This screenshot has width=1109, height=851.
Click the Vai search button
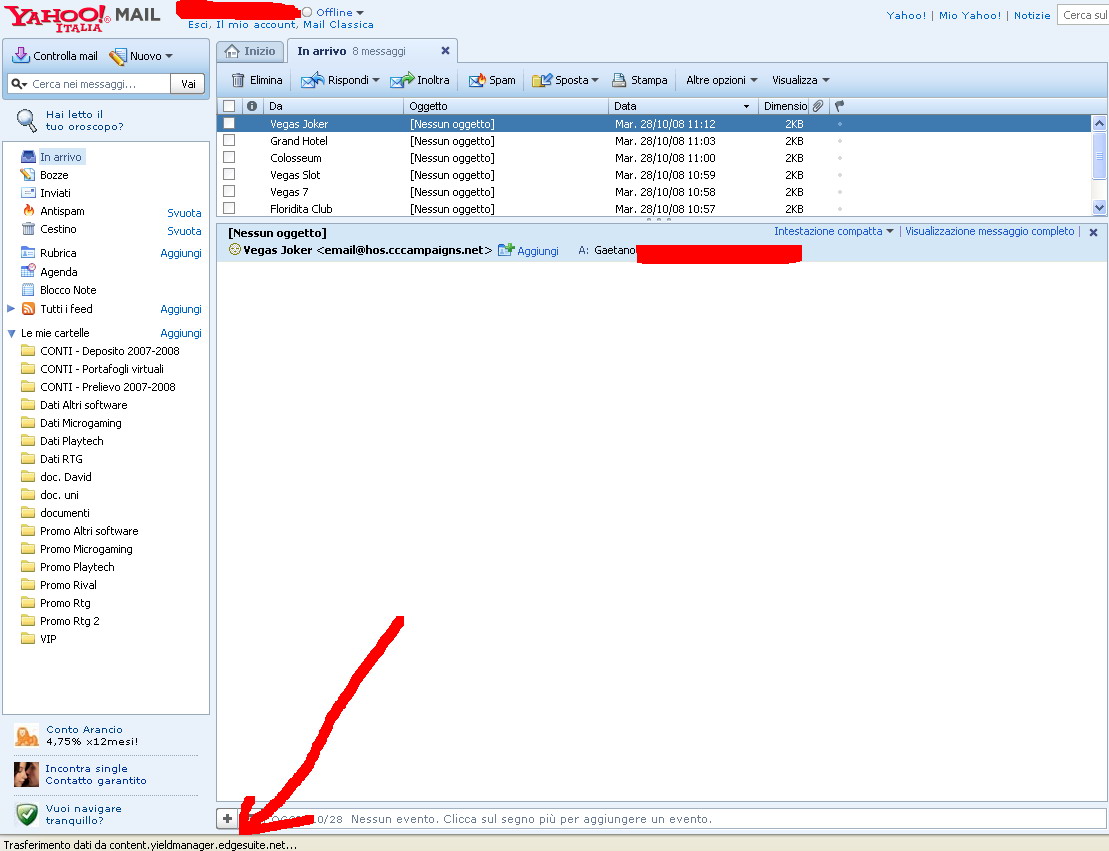[x=188, y=84]
